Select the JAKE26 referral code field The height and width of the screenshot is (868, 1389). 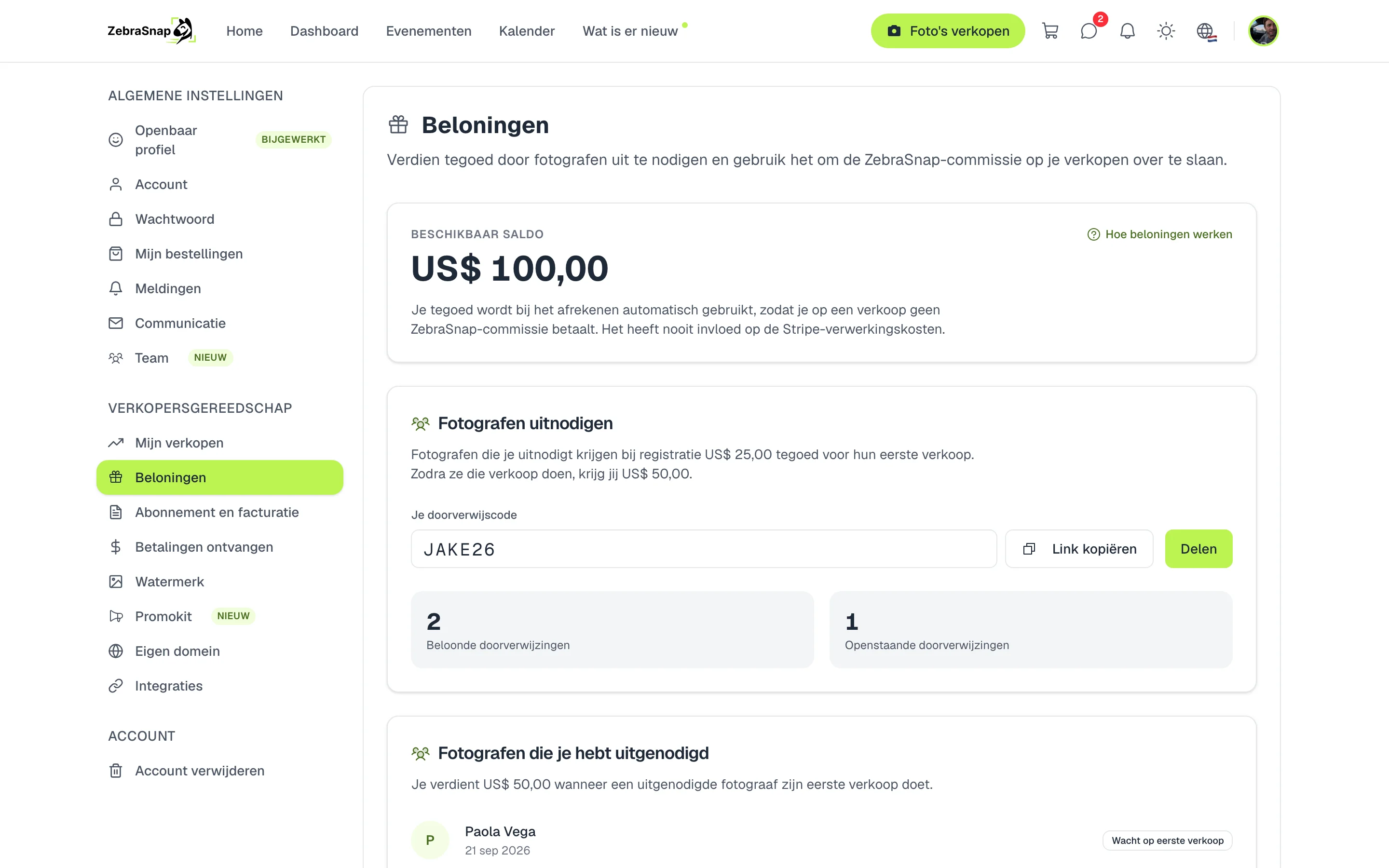[x=704, y=549]
